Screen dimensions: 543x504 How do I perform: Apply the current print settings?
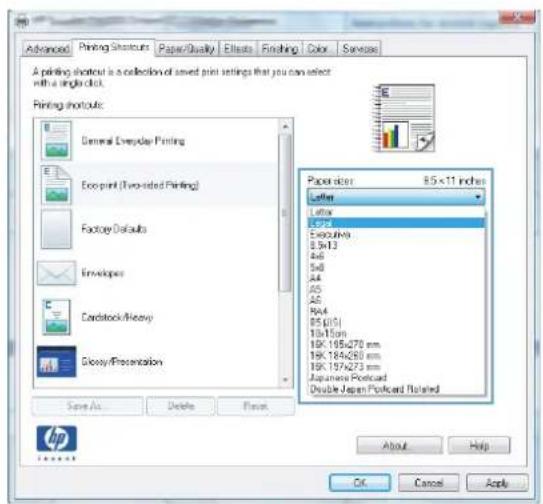point(497,483)
